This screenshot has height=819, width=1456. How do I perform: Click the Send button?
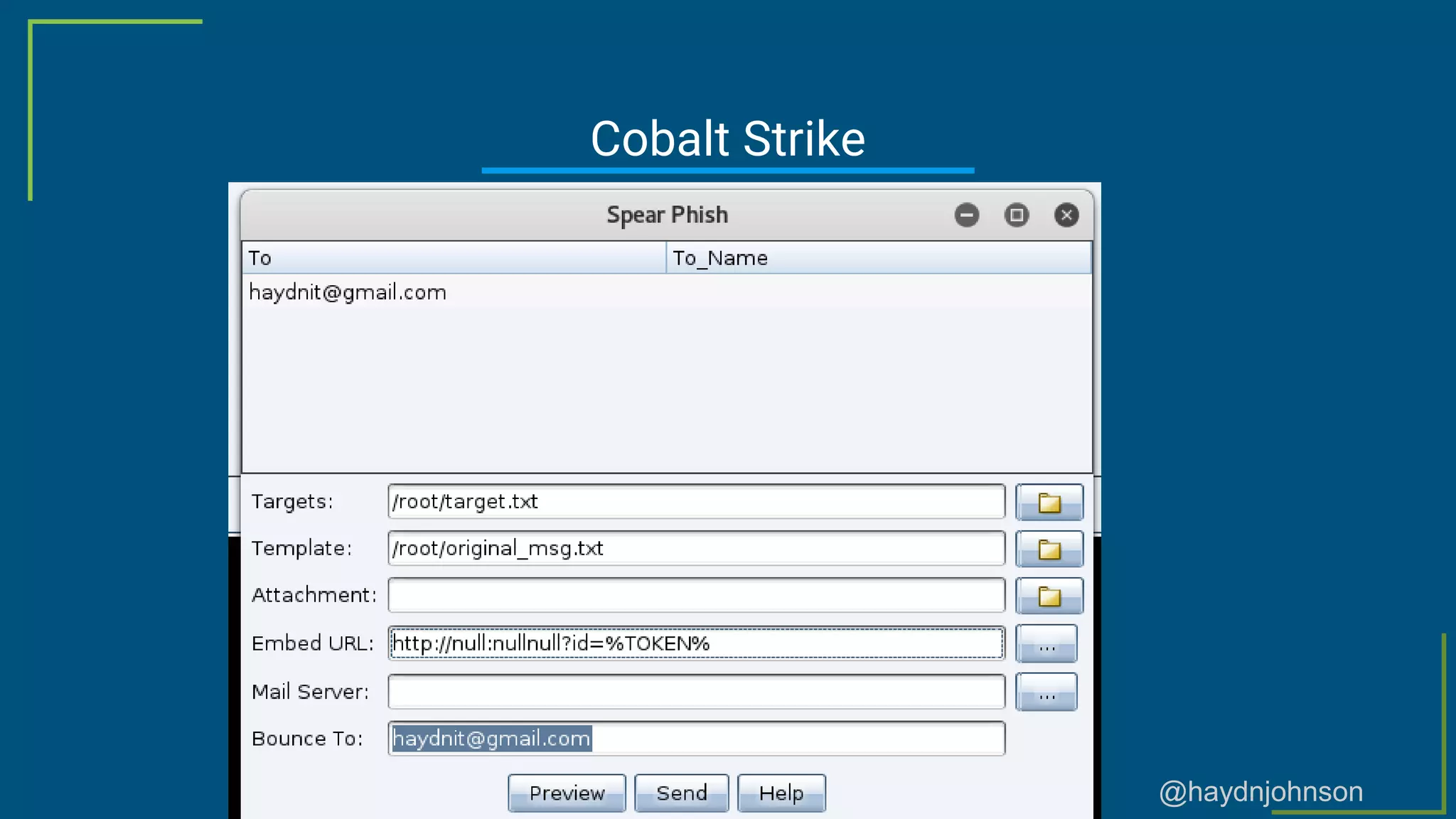pyautogui.click(x=682, y=793)
